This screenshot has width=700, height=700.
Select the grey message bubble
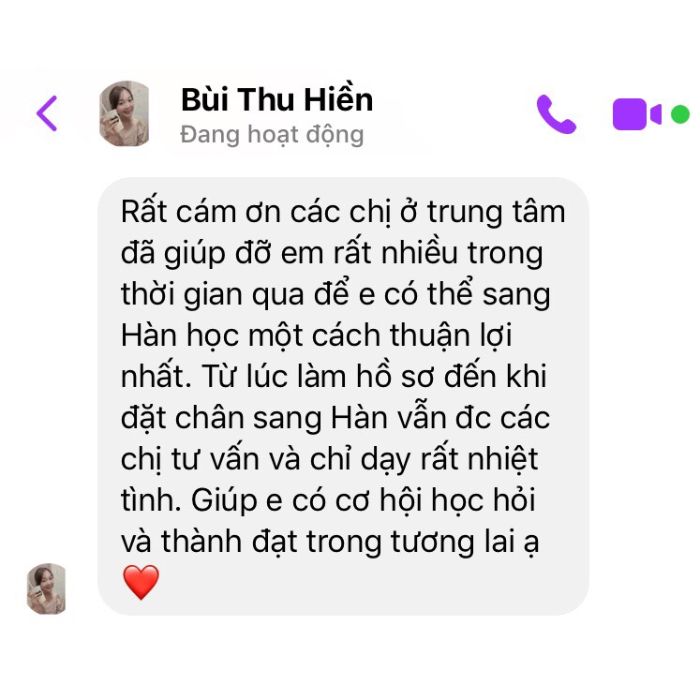click(x=343, y=396)
